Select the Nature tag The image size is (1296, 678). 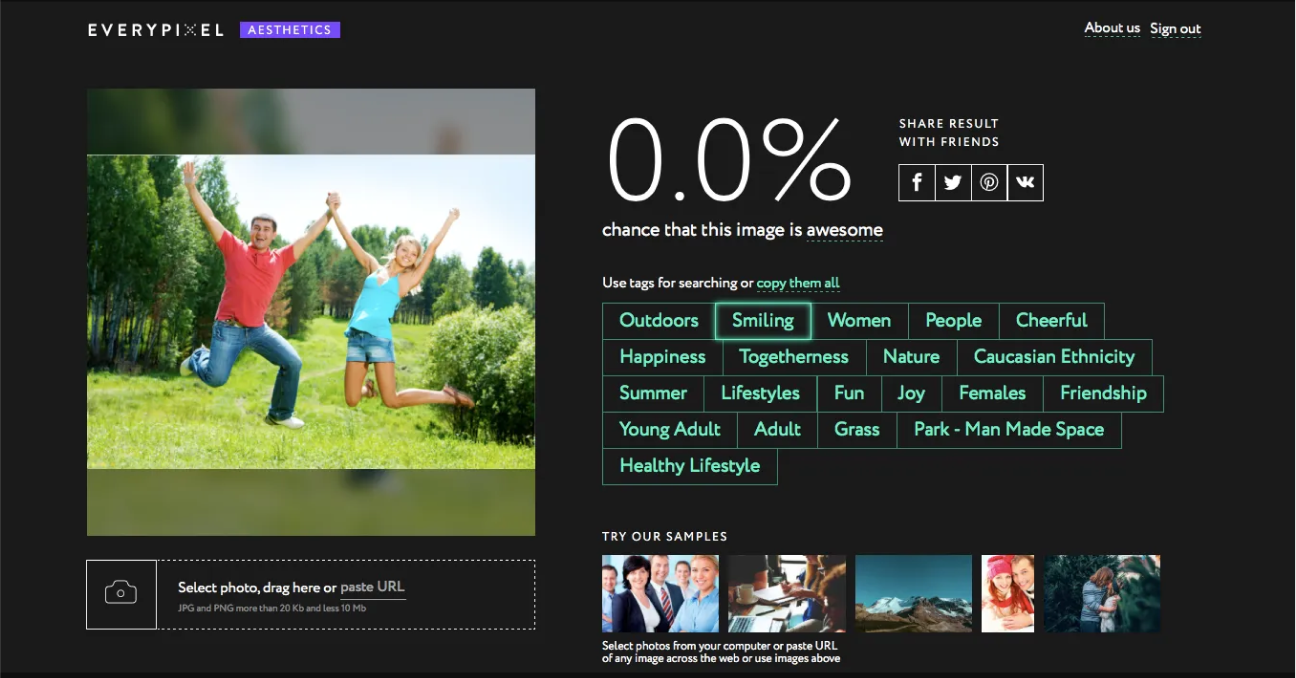911,357
